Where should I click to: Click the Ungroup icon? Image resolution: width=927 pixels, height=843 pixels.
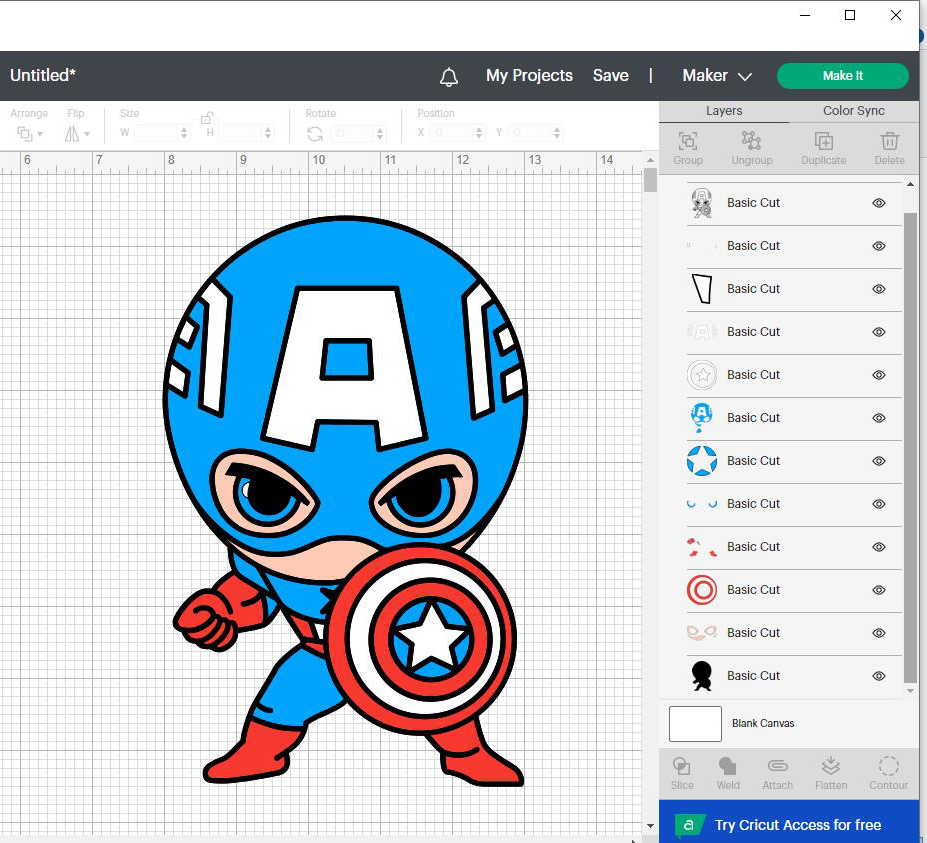(751, 141)
